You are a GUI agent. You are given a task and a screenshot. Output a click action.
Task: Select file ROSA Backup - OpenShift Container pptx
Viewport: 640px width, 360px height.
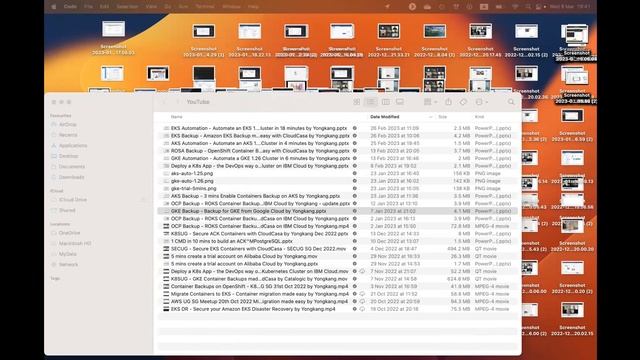coord(337,151)
